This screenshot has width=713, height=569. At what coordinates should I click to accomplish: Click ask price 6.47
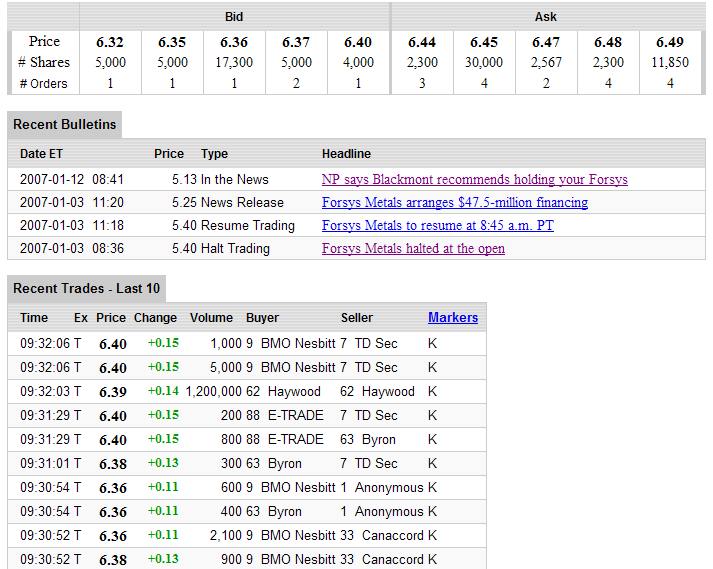tap(546, 42)
